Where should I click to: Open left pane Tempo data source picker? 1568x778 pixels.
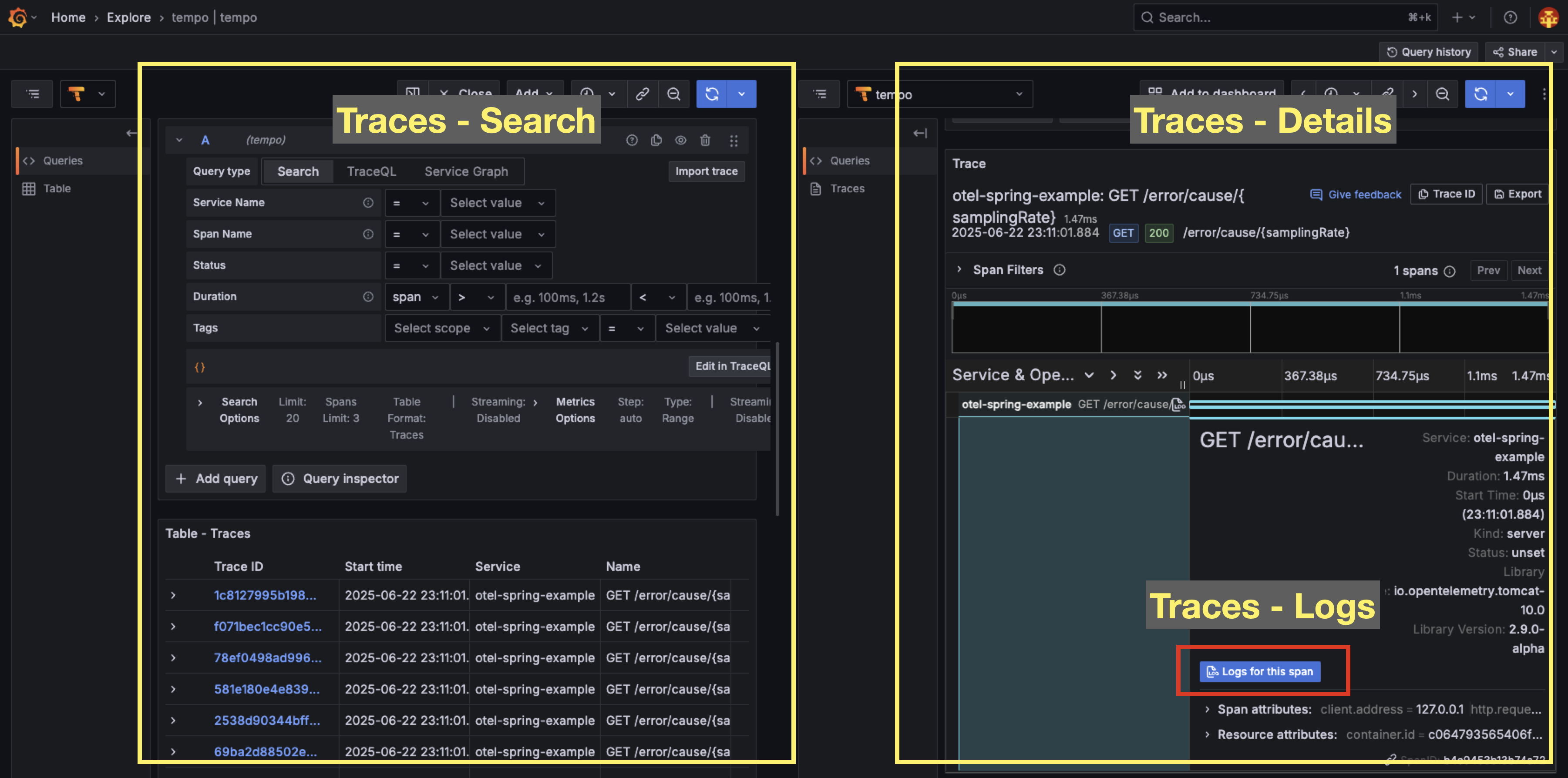tap(87, 94)
